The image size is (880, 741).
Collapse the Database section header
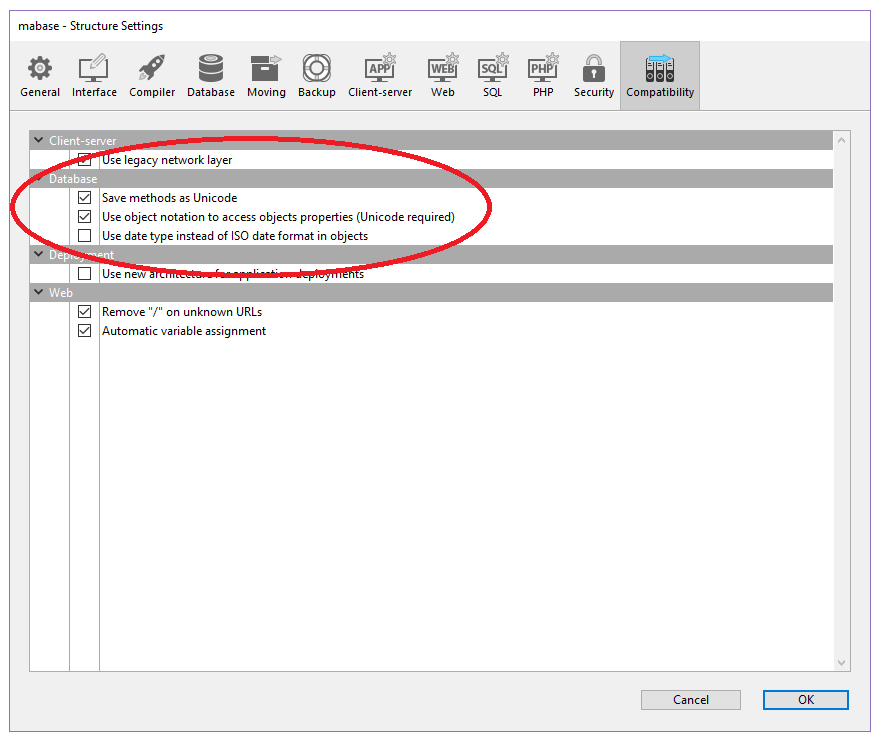click(39, 179)
